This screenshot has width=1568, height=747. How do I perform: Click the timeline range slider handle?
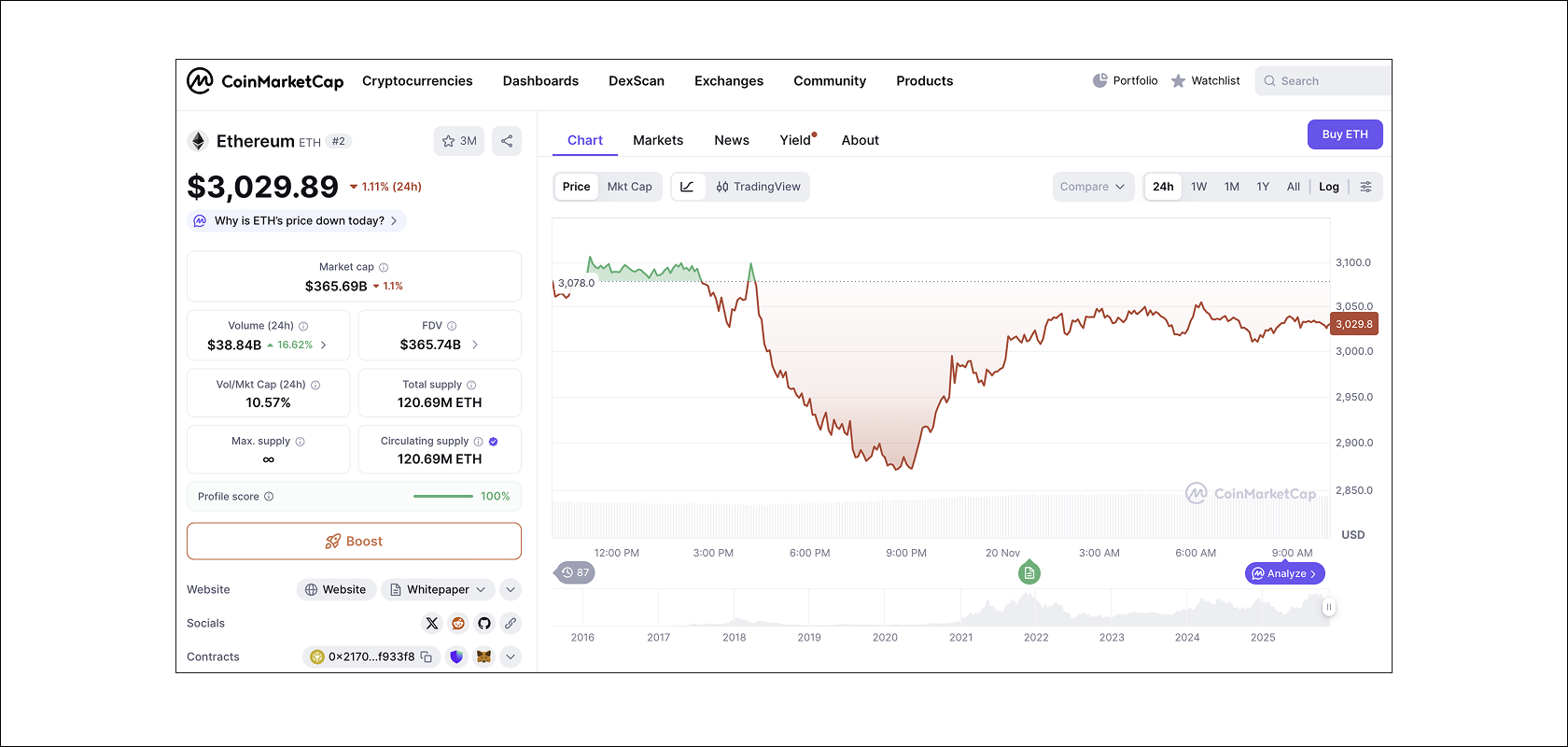pyautogui.click(x=1329, y=607)
